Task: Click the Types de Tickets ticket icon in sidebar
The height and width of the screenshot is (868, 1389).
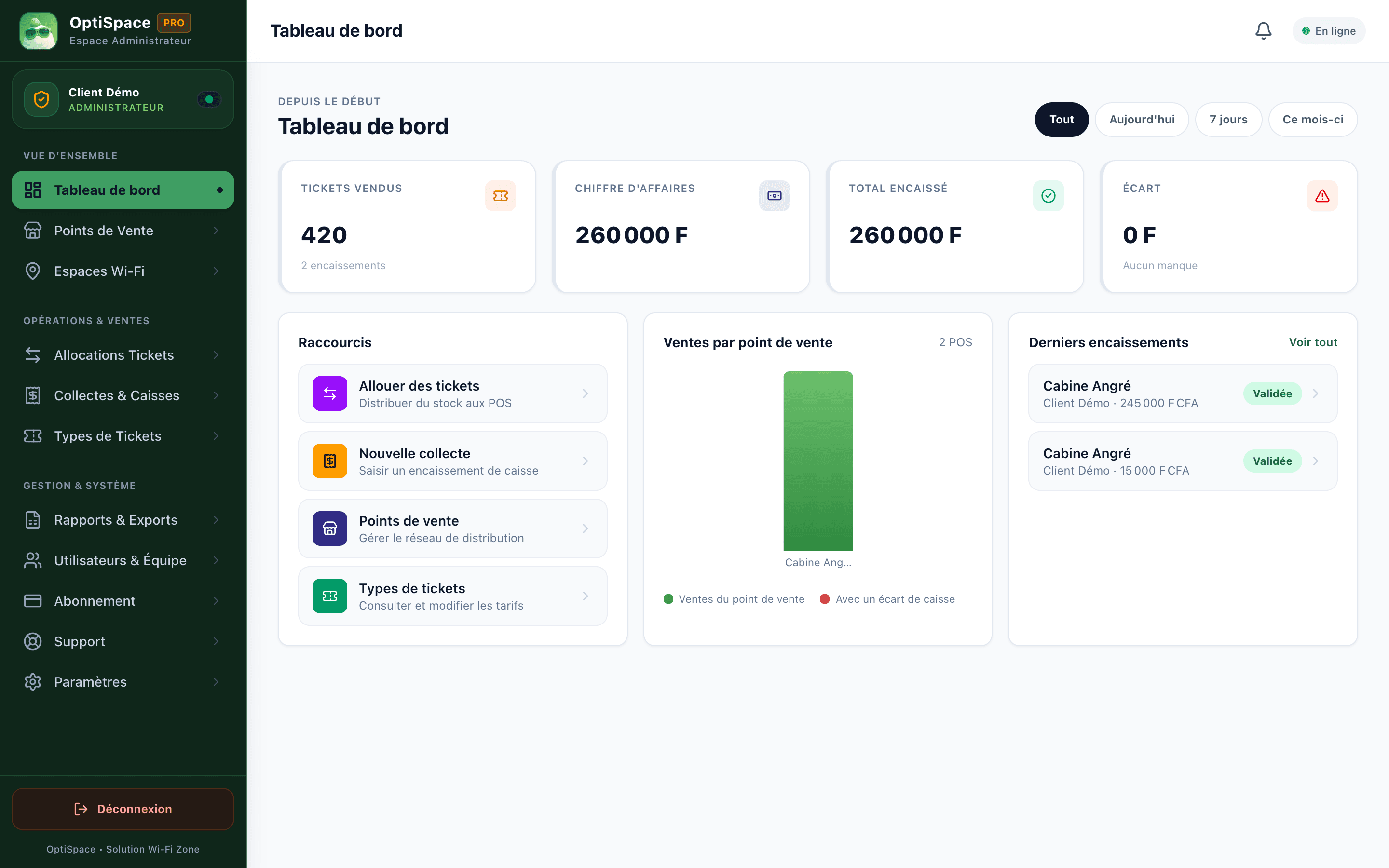Action: 33,436
